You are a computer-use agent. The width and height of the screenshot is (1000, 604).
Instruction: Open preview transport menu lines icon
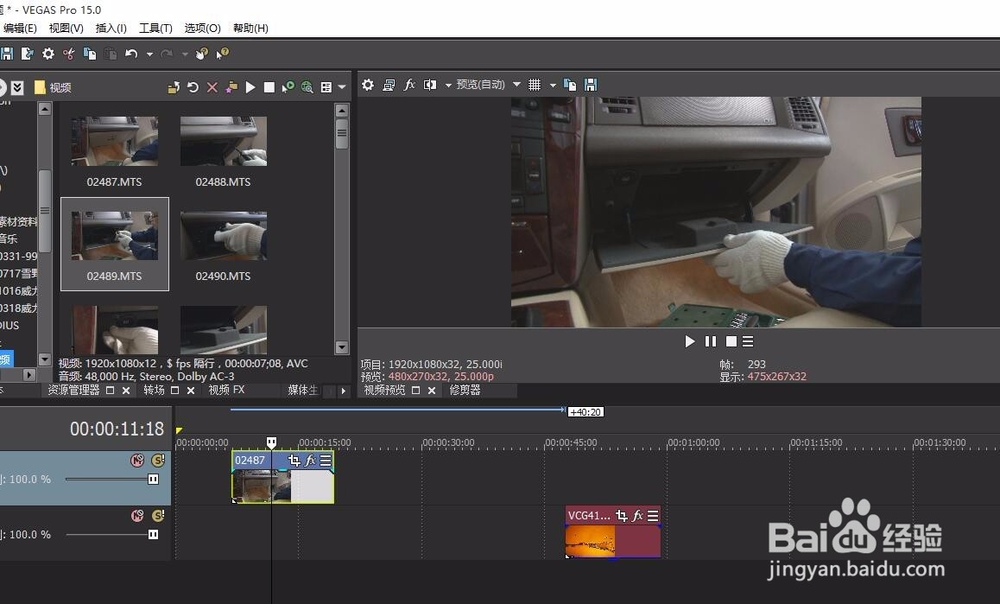click(748, 342)
